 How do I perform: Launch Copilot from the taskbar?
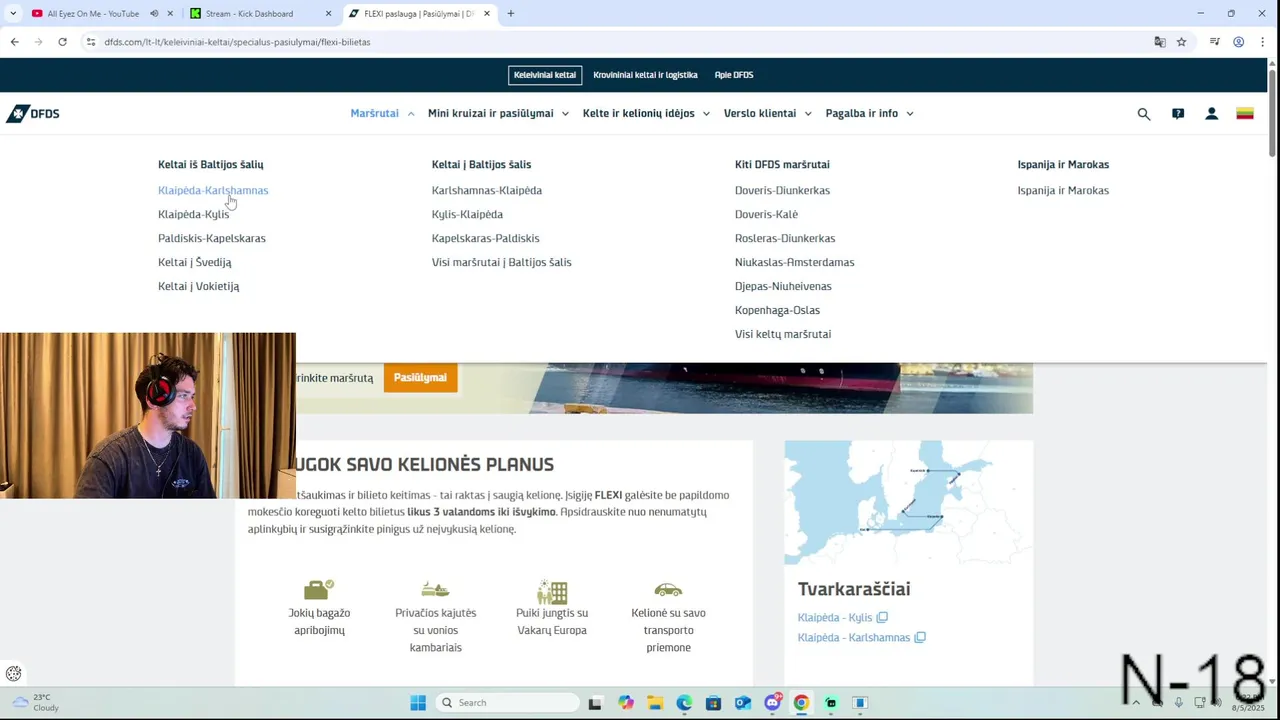[x=626, y=703]
